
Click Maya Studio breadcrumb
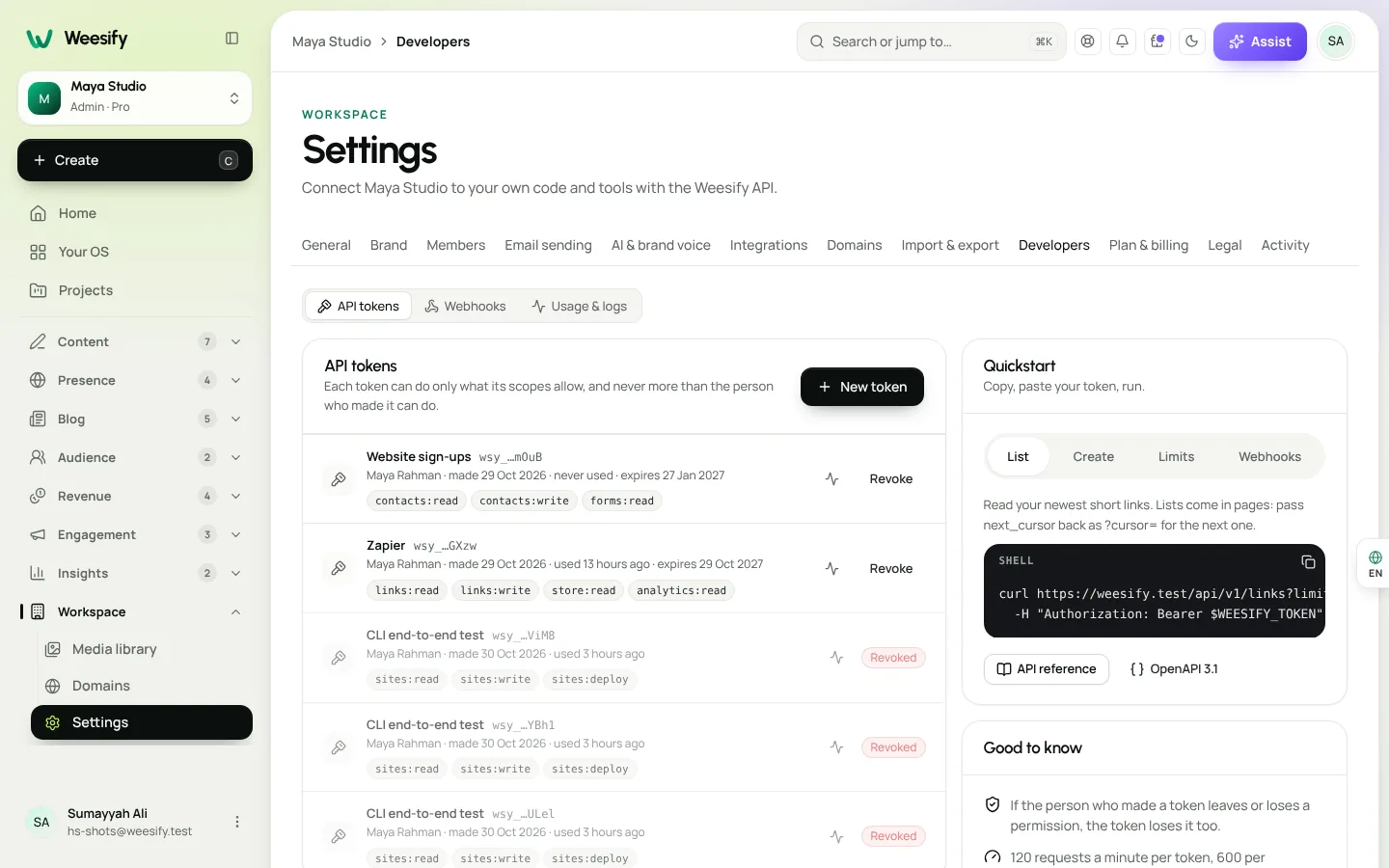point(332,41)
